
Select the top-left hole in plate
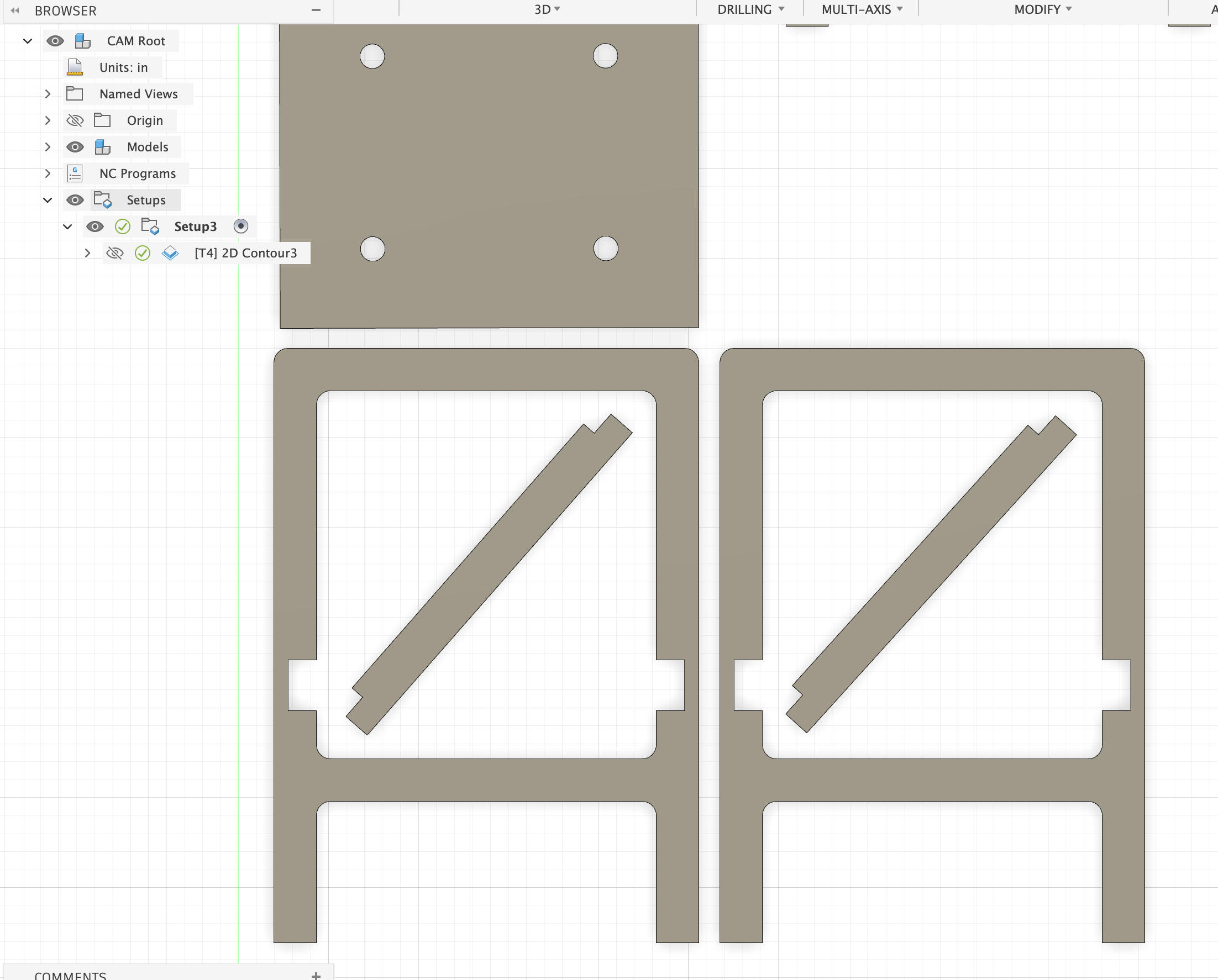tap(372, 56)
